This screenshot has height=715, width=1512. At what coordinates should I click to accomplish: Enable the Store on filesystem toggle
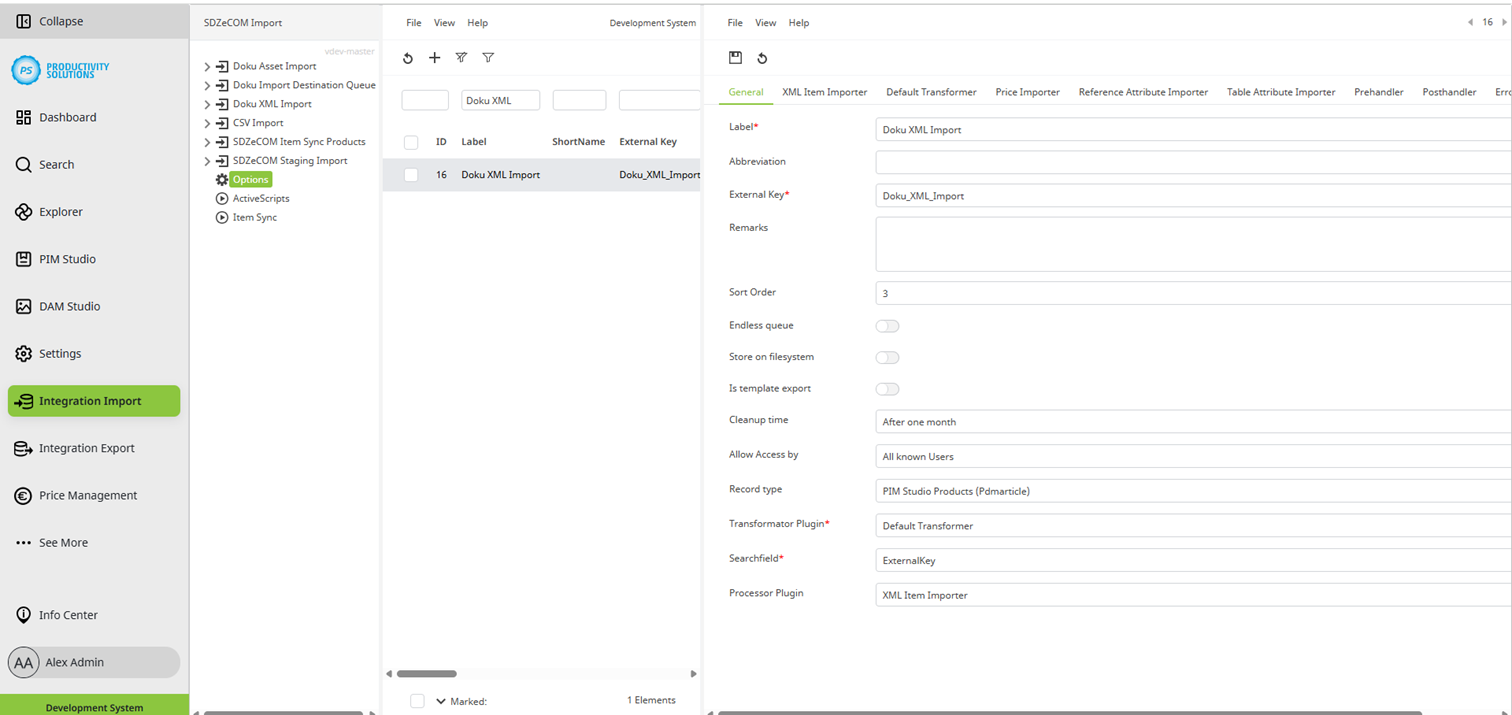coord(887,357)
